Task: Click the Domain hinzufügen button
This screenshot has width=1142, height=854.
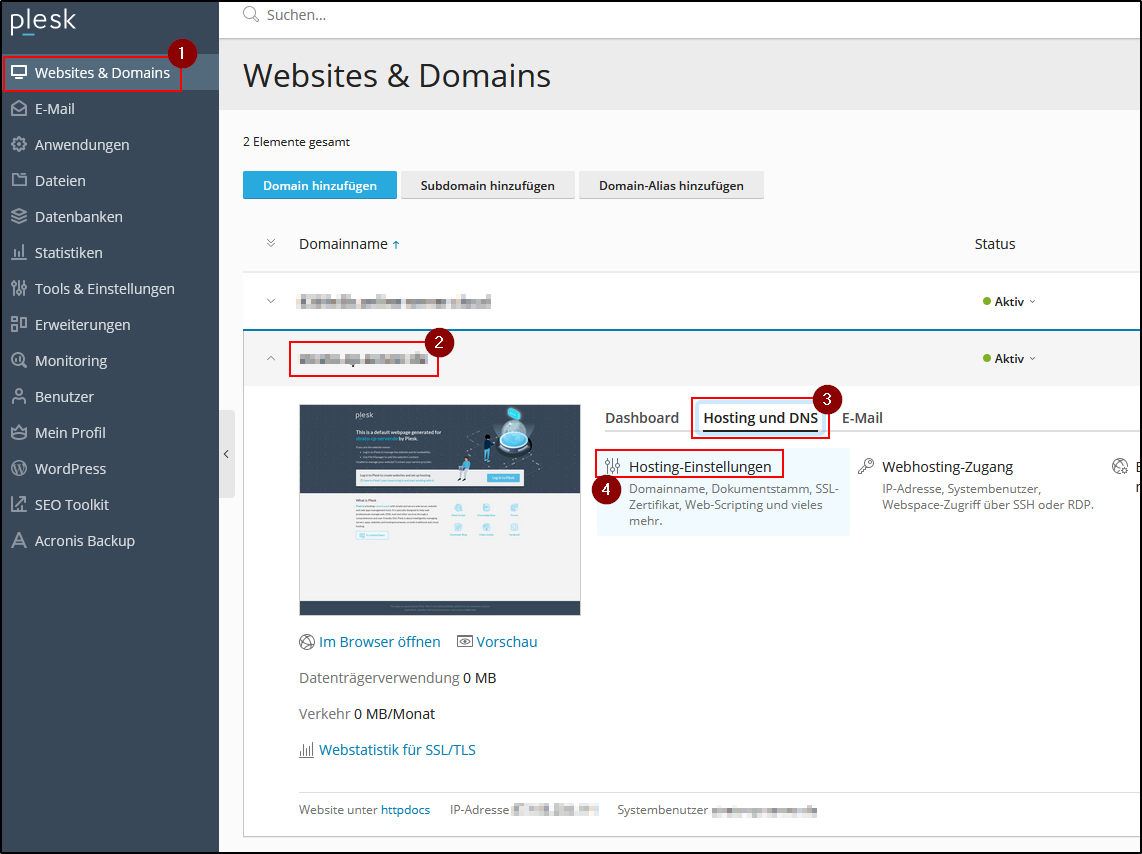Action: click(319, 185)
